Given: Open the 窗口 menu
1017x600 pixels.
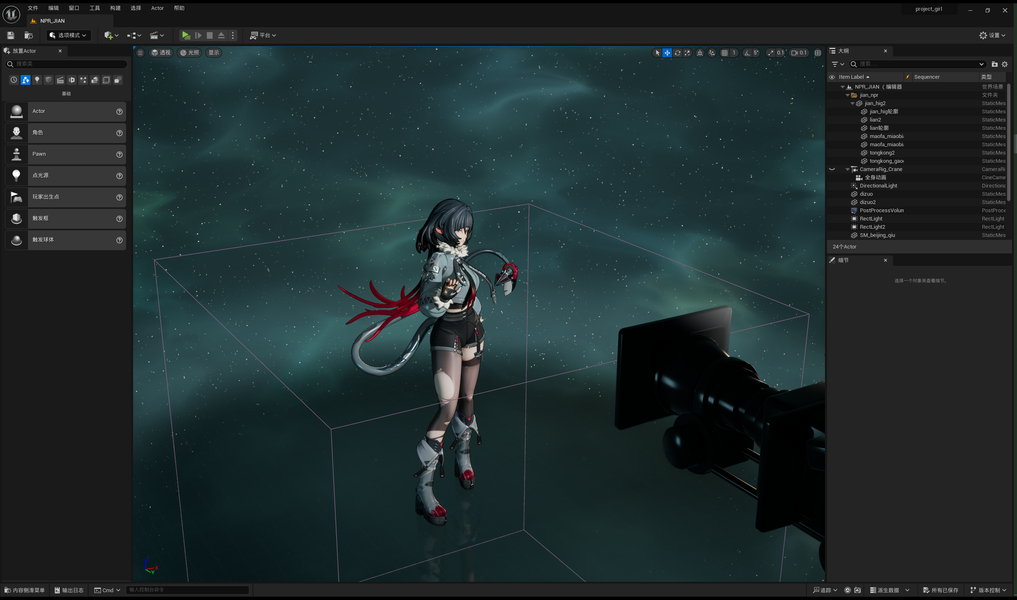Looking at the screenshot, I should click(x=74, y=8).
